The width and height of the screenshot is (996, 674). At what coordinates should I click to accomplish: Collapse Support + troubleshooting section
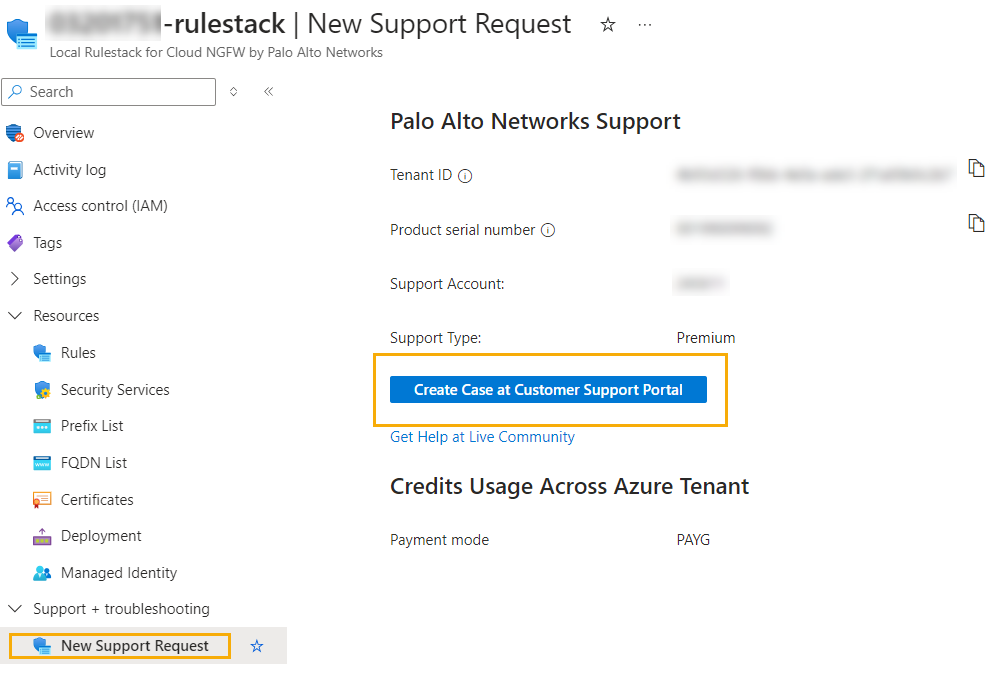point(15,609)
